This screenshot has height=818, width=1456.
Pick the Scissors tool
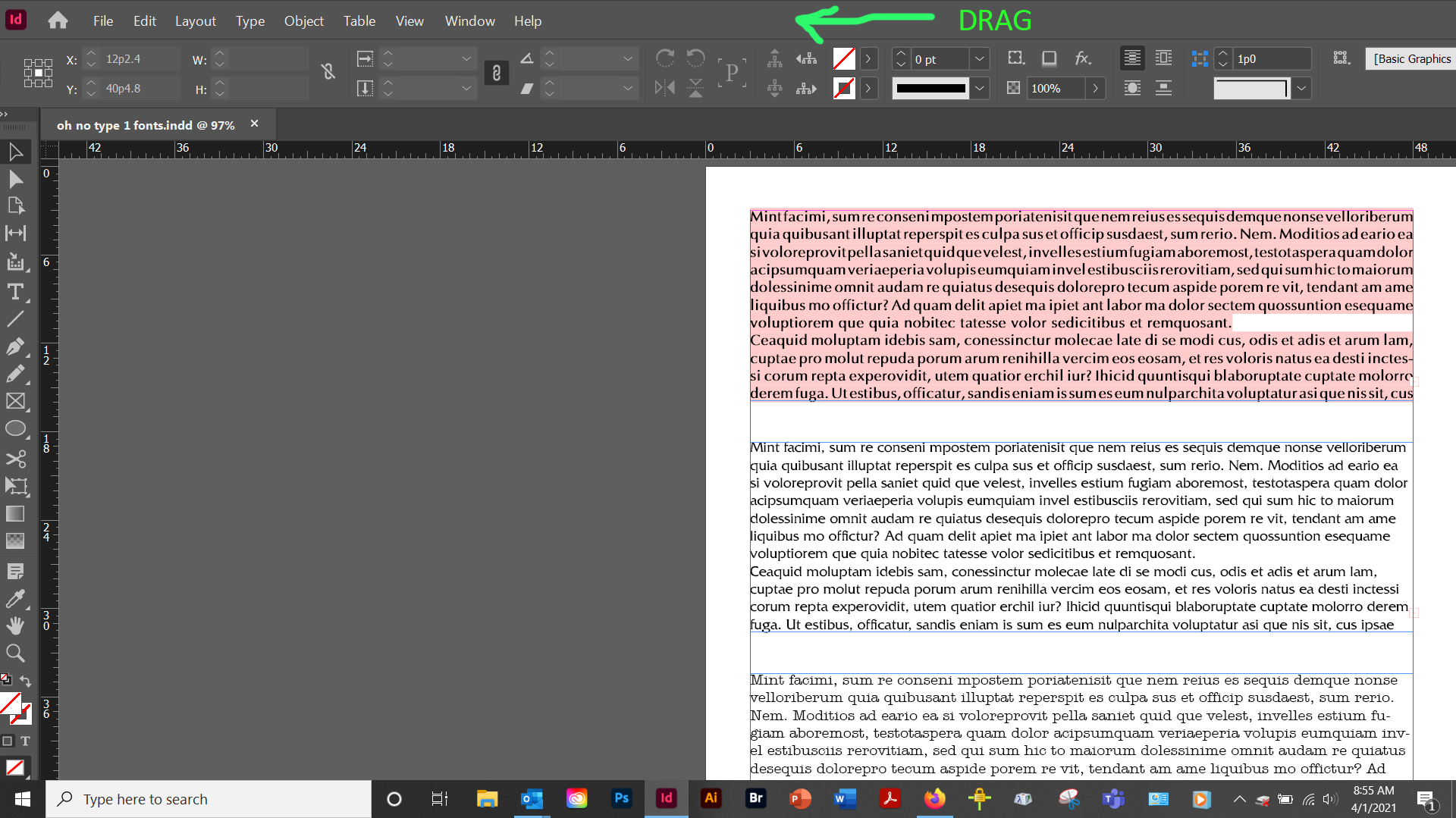click(x=15, y=459)
